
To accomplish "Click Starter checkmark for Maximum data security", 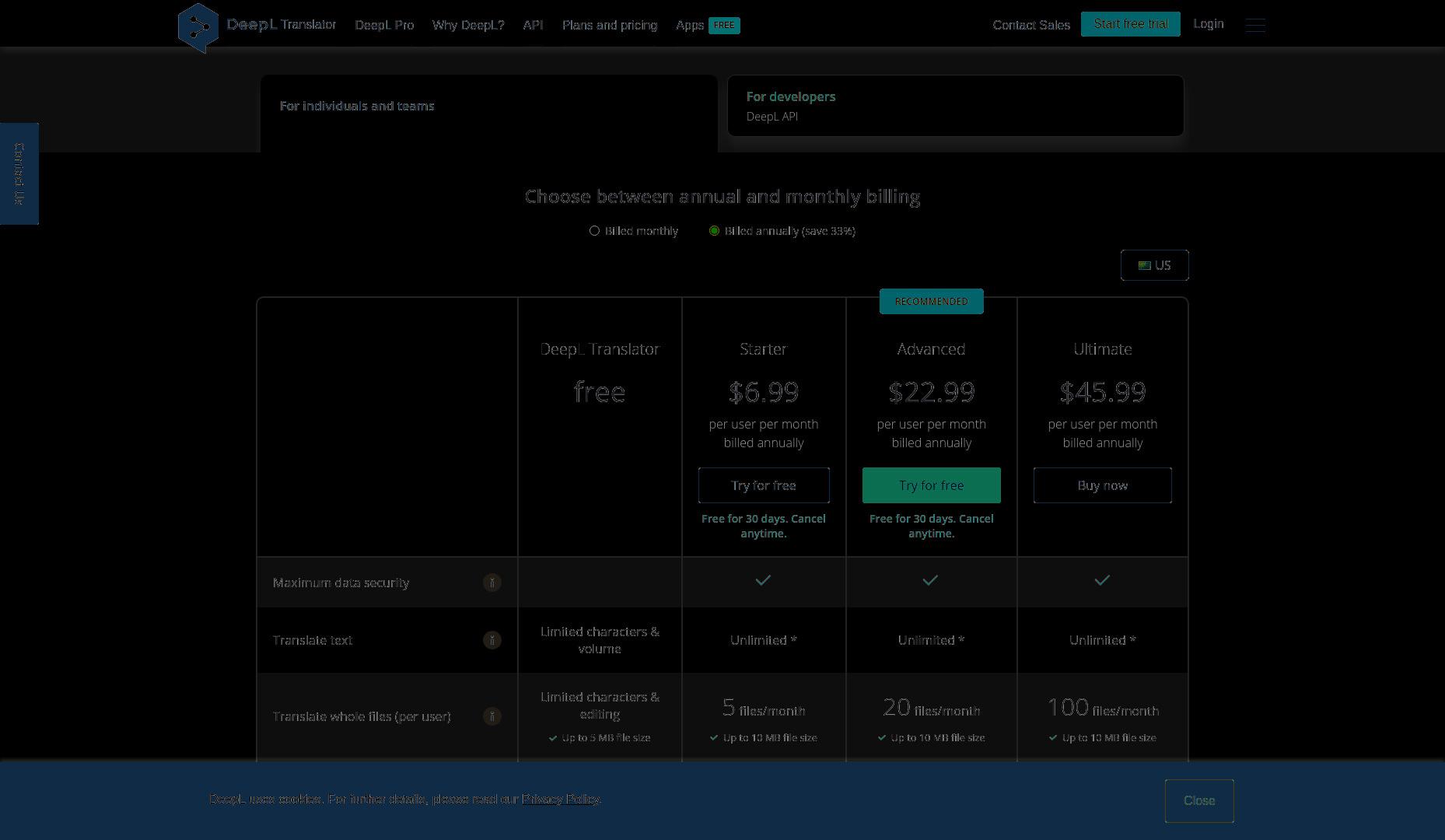I will pyautogui.click(x=763, y=580).
